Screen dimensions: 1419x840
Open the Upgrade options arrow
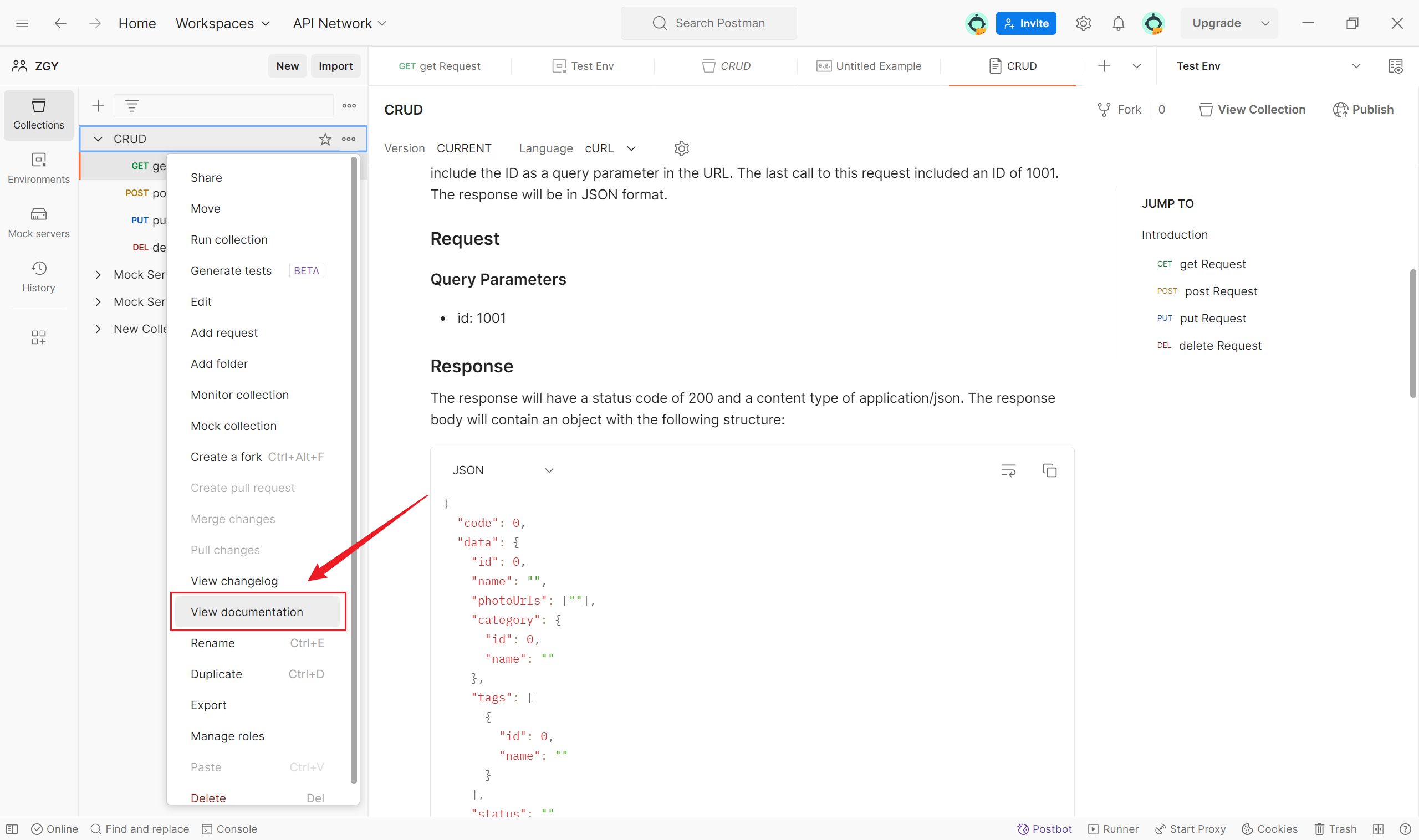coord(1265,23)
